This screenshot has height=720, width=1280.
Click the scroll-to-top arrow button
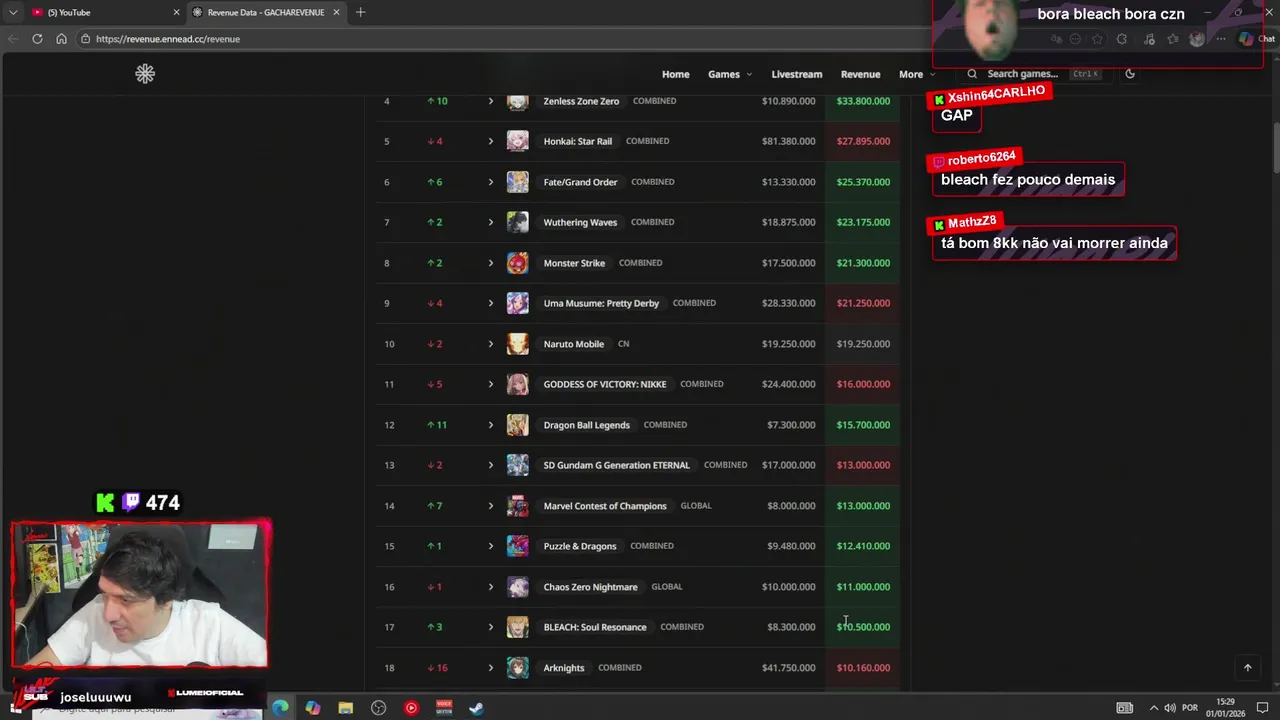[1247, 668]
